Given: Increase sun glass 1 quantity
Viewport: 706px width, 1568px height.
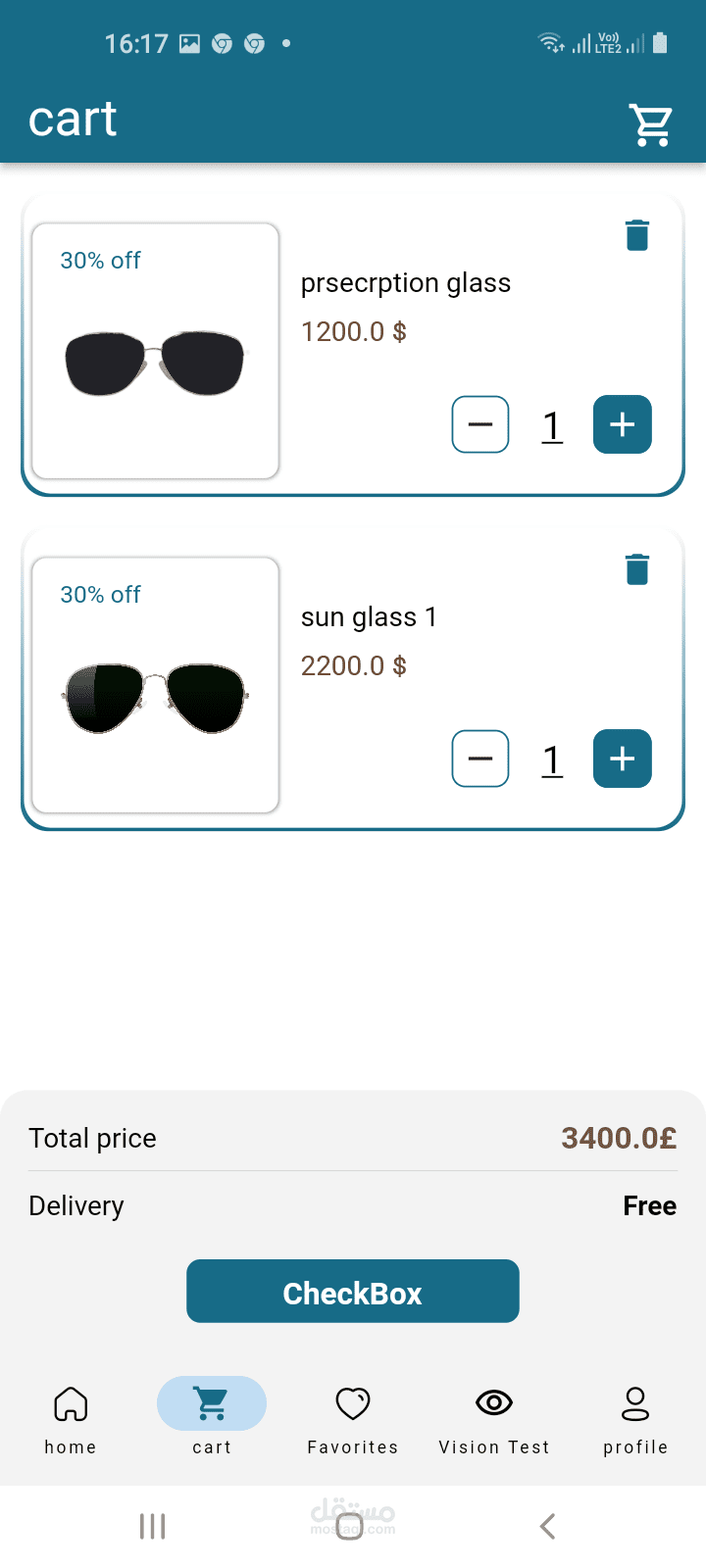Looking at the screenshot, I should 622,759.
